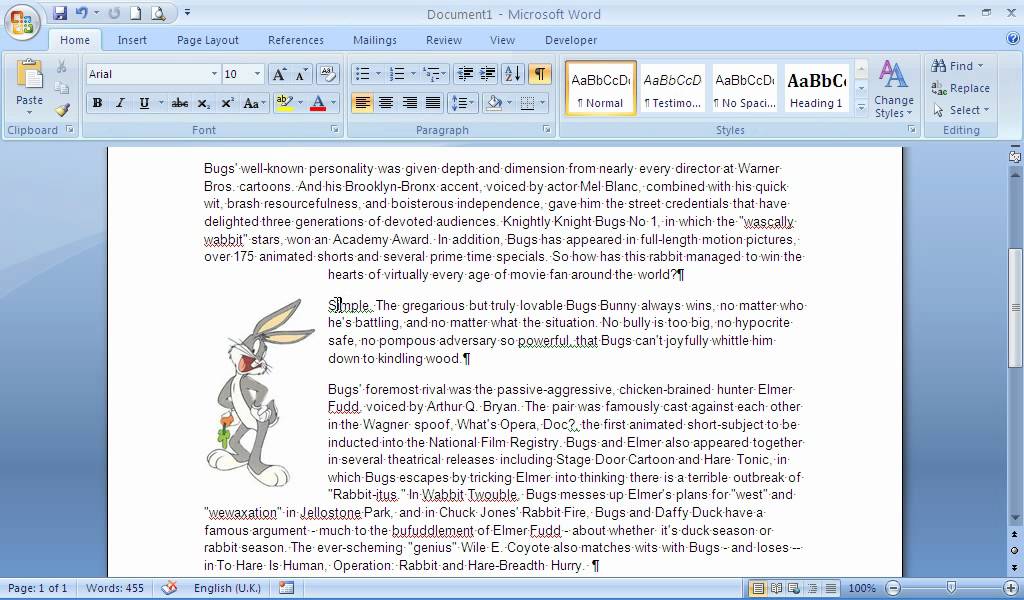The image size is (1024, 600).
Task: Expand the Styles gallery more arrow
Action: (x=861, y=107)
